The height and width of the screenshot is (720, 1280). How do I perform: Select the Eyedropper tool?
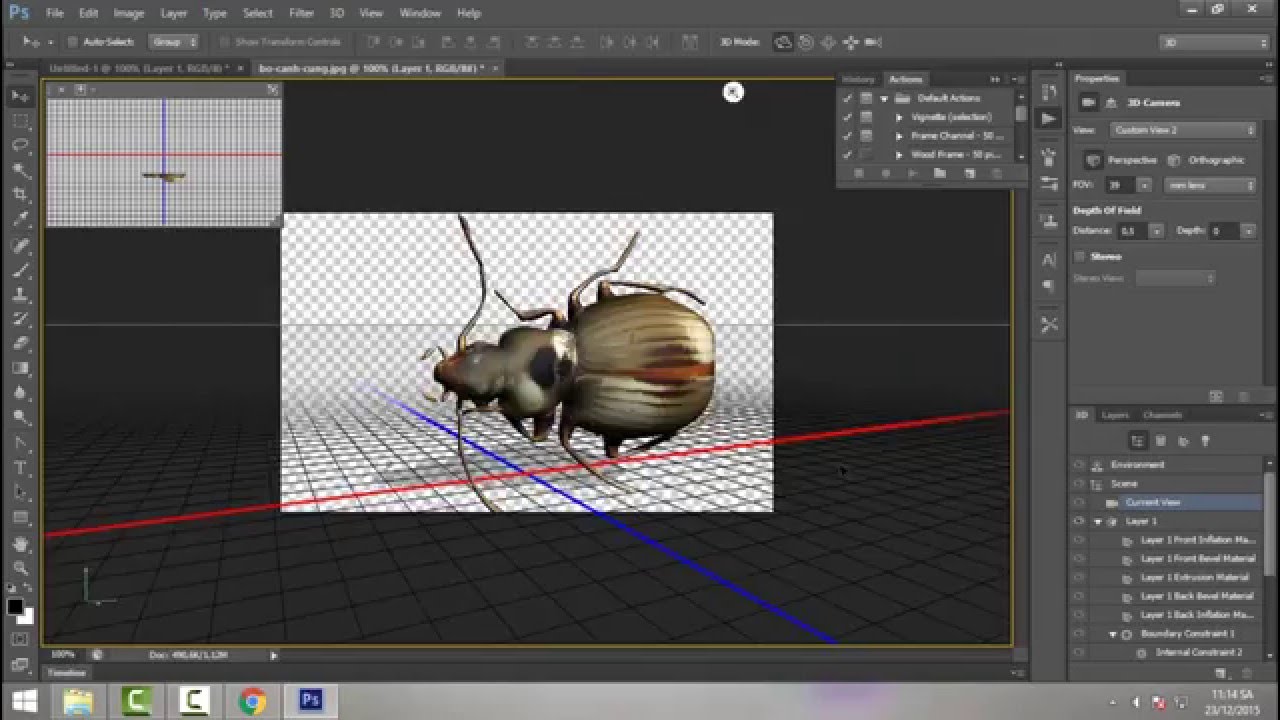pyautogui.click(x=20, y=220)
